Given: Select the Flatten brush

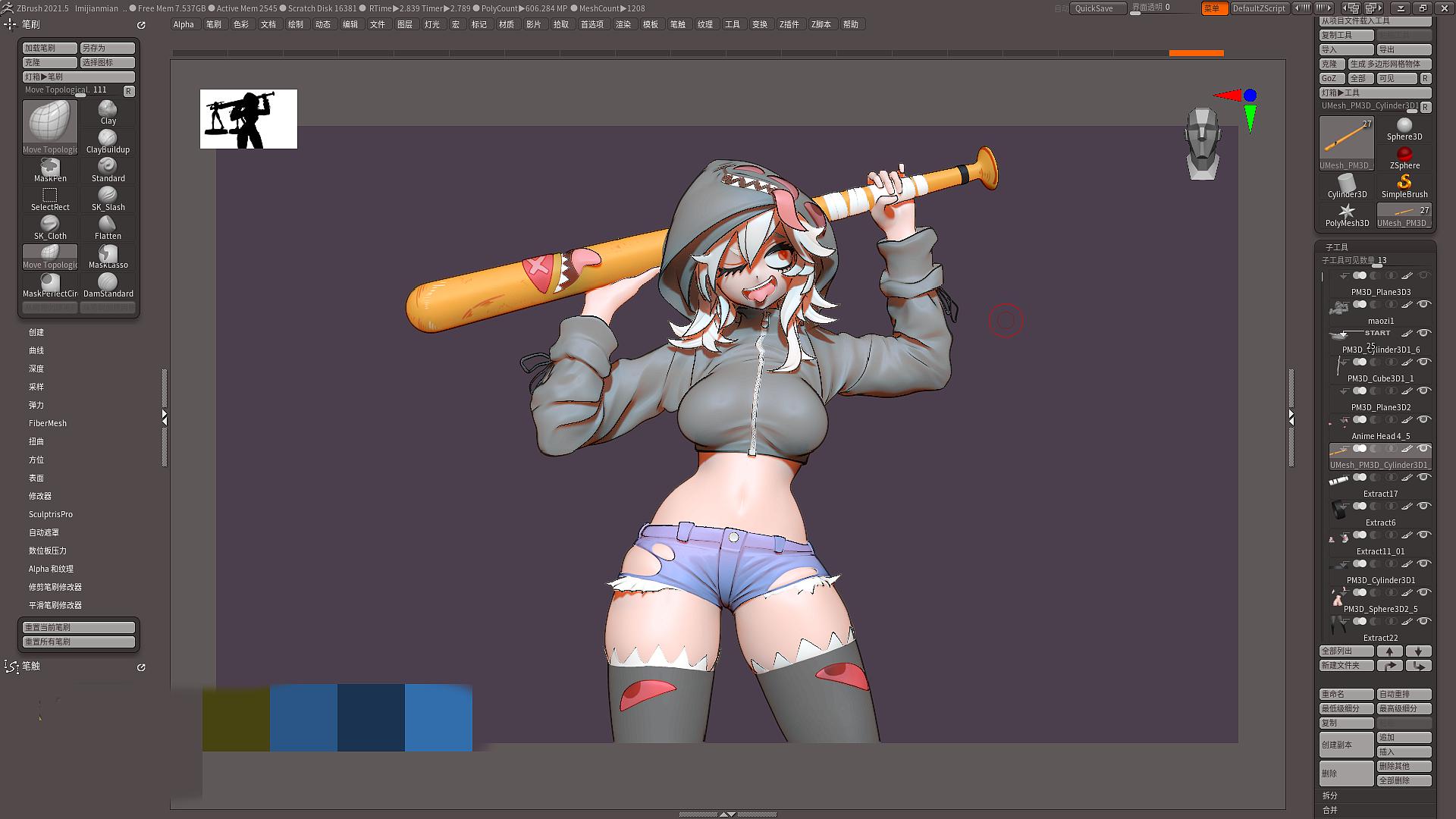Looking at the screenshot, I should (108, 227).
